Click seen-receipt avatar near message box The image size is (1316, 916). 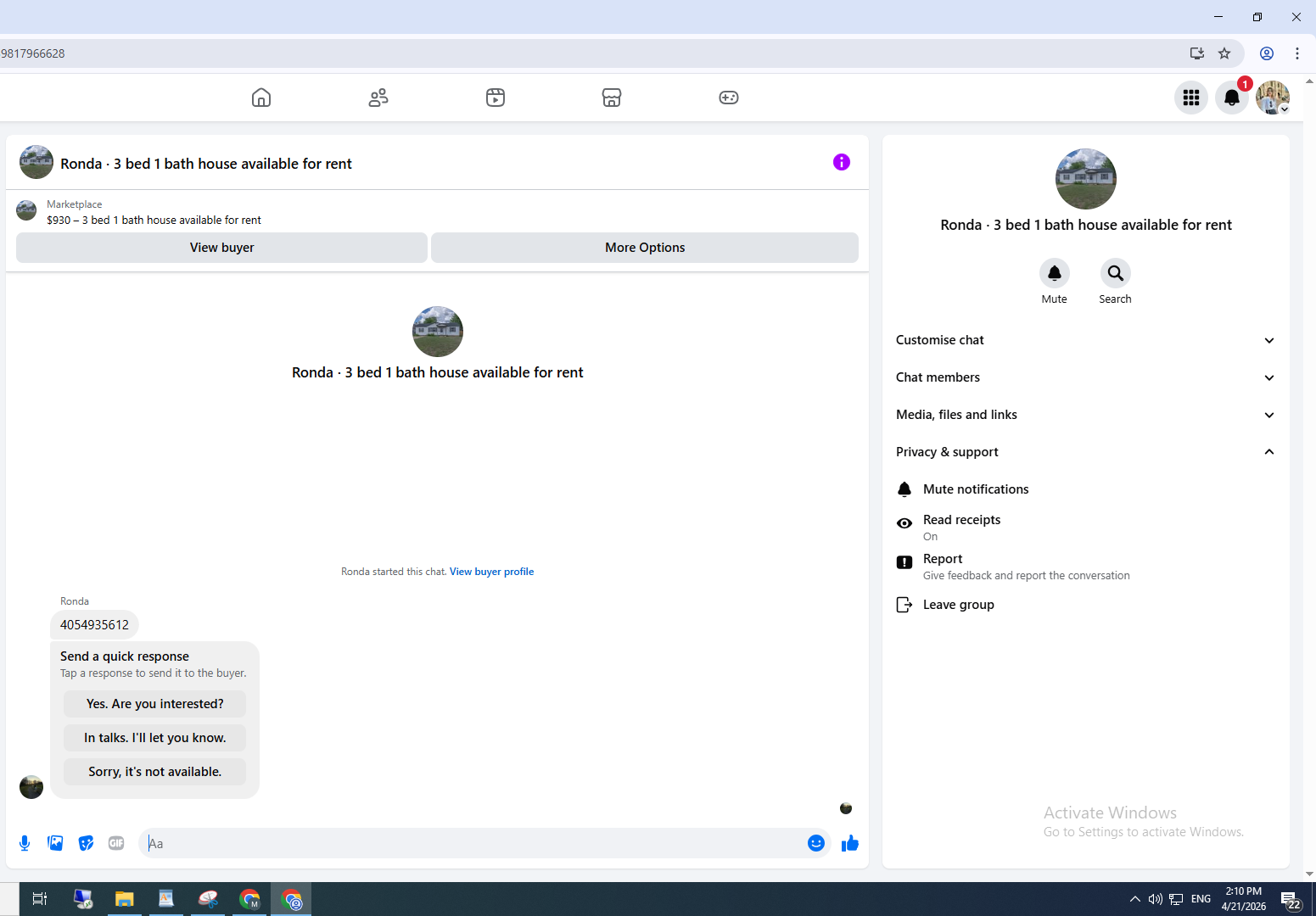coord(846,808)
